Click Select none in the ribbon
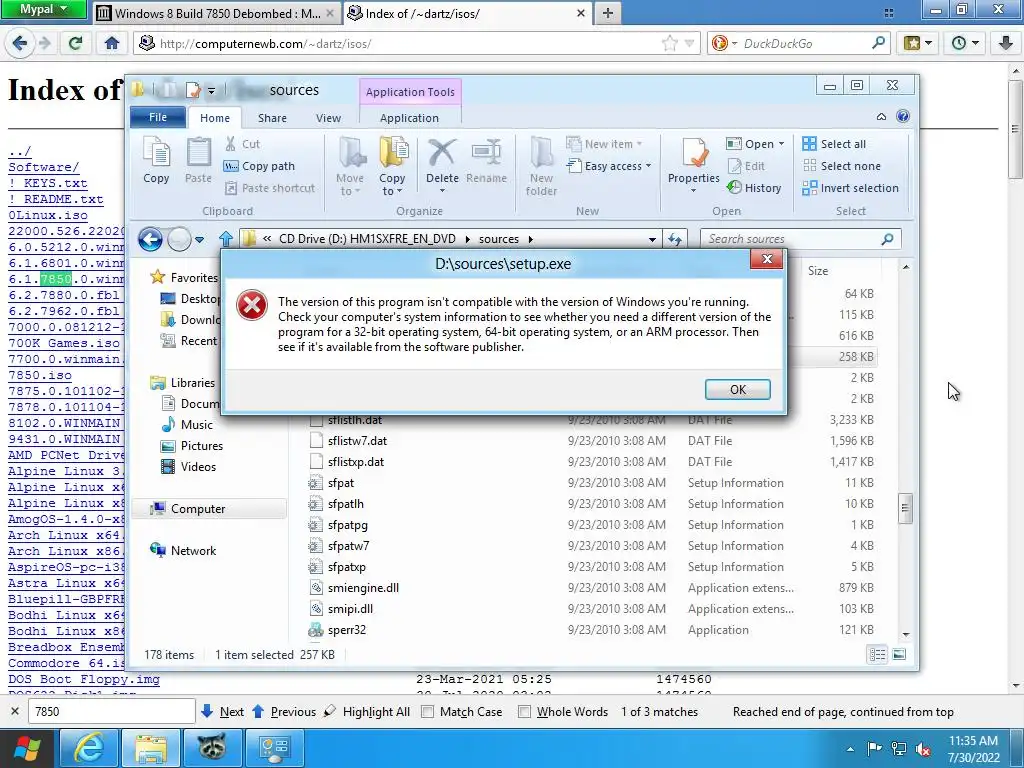 point(841,166)
